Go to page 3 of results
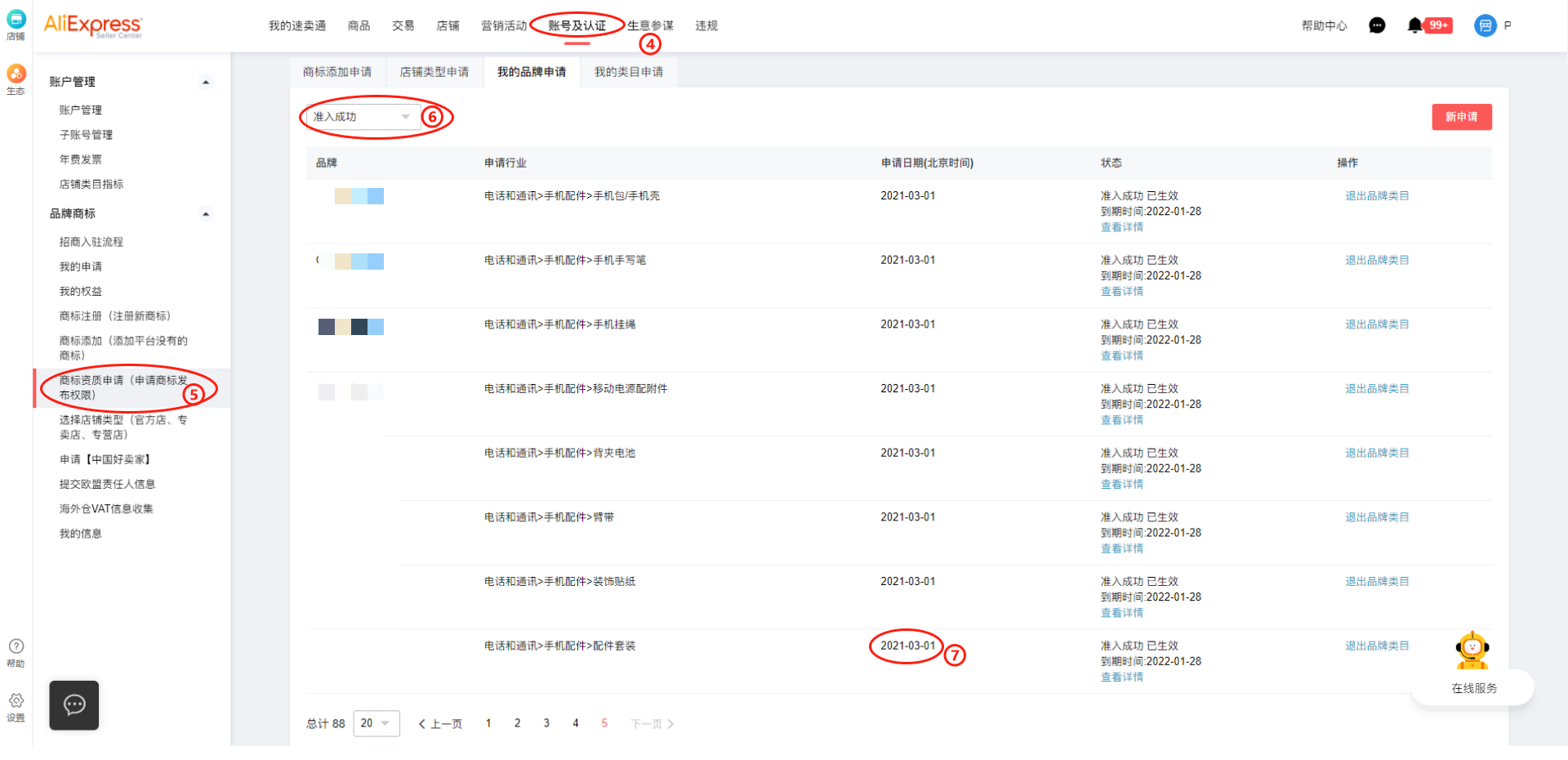The width and height of the screenshot is (1568, 760). point(546,723)
